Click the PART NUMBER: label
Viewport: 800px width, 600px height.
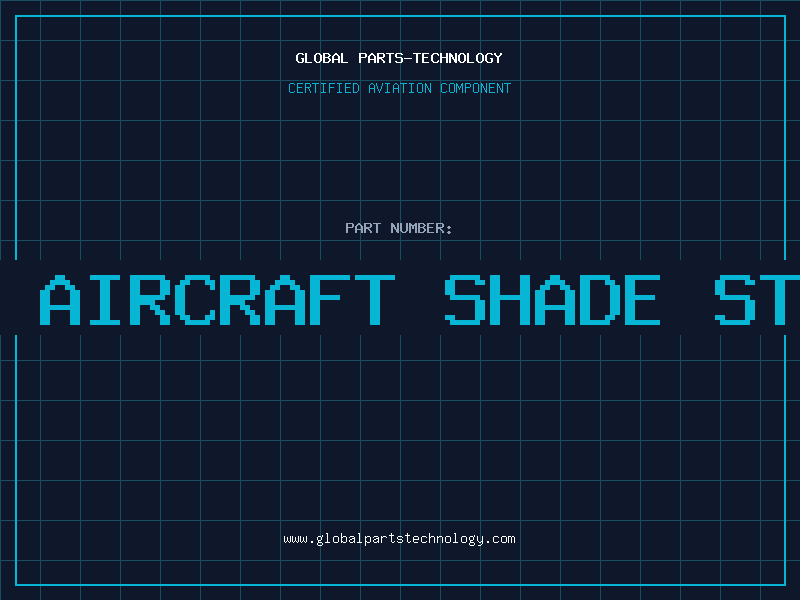398,228
